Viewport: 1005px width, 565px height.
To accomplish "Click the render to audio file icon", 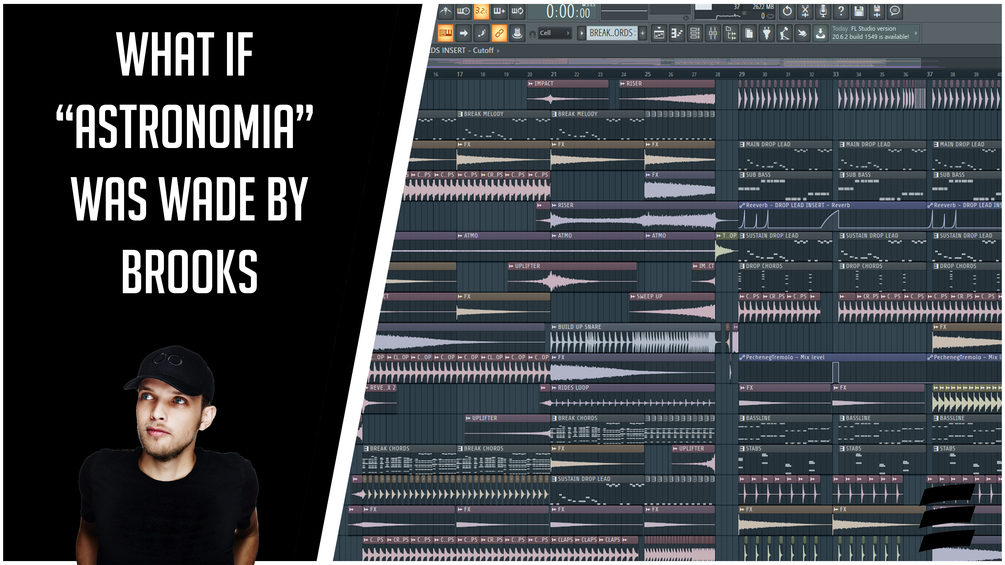I will pos(877,12).
